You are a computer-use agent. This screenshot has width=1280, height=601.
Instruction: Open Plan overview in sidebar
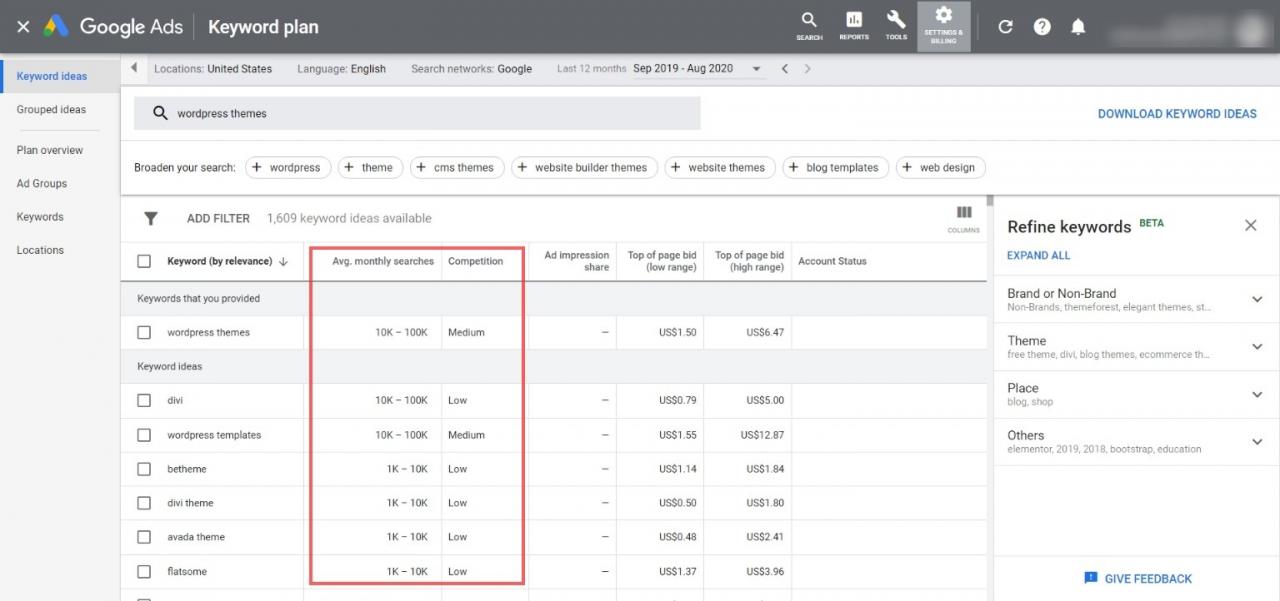click(x=50, y=150)
